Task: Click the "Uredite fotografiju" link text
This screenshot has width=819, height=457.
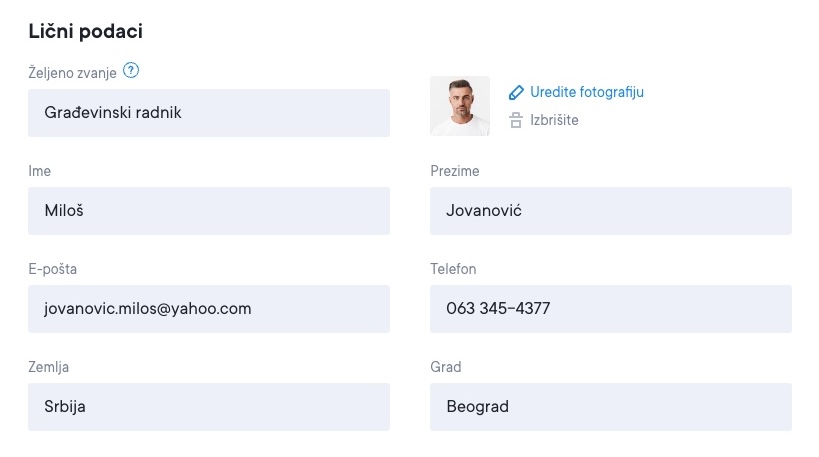Action: click(587, 92)
